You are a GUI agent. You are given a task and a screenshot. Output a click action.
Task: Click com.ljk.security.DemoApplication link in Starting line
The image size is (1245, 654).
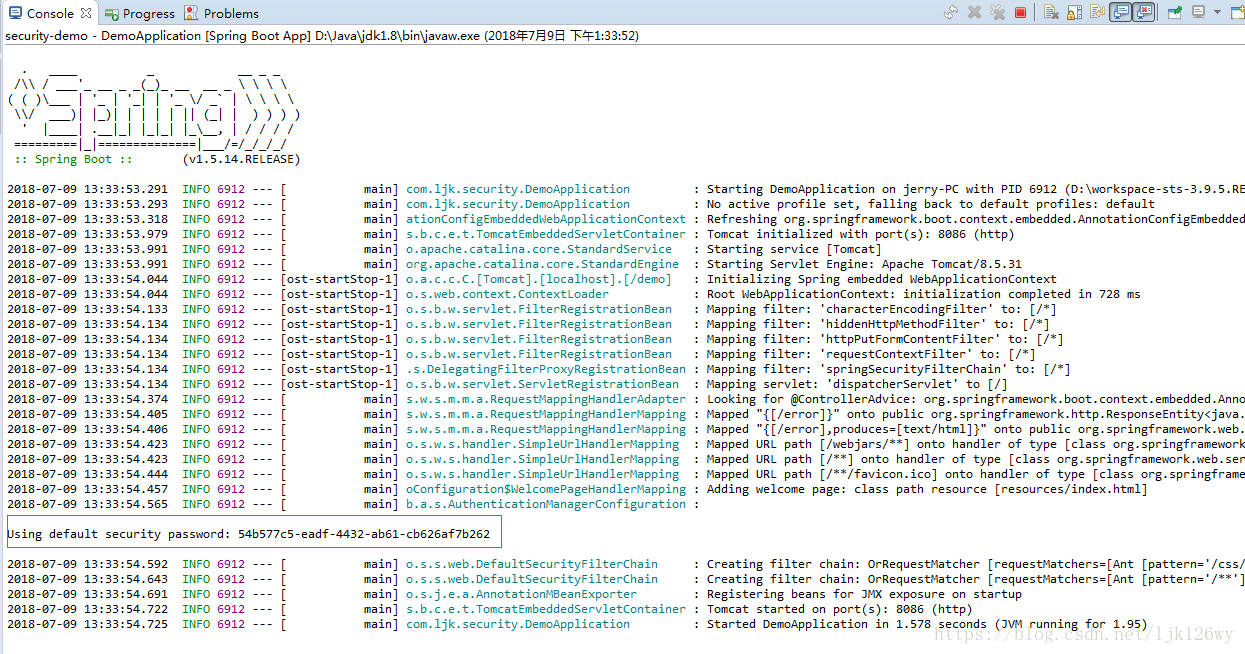tap(518, 189)
